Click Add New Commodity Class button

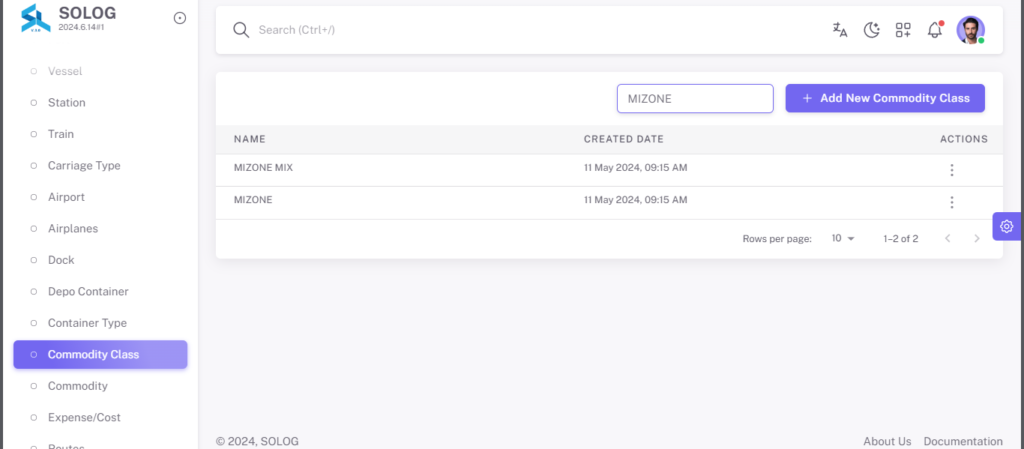pos(885,98)
